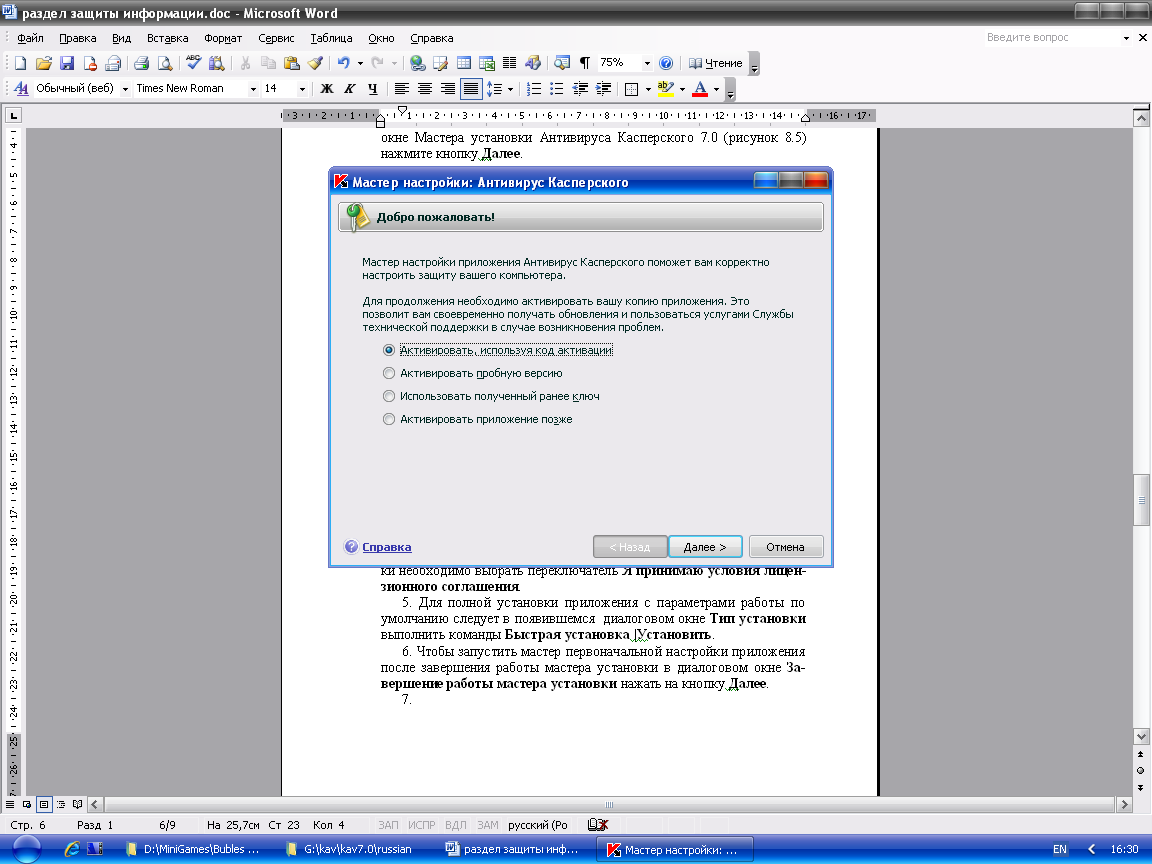
Task: Center the text
Action: tap(425, 89)
